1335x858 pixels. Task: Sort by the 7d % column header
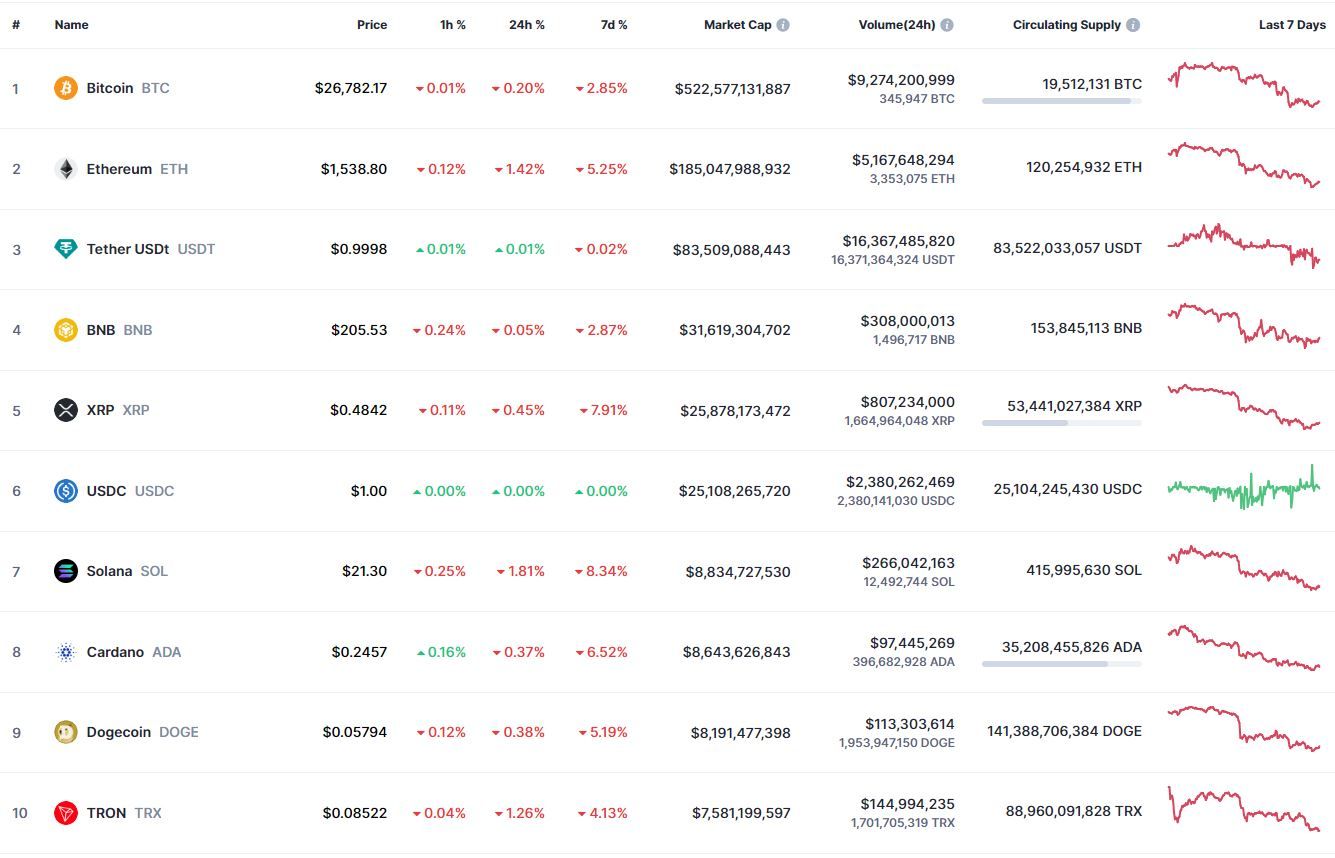click(614, 25)
